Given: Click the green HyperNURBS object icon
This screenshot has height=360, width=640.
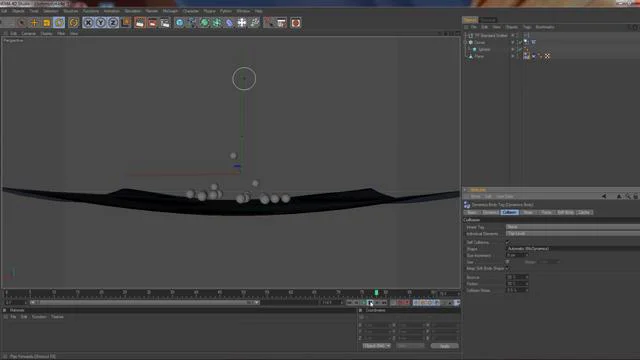Looking at the screenshot, I should coord(204,23).
